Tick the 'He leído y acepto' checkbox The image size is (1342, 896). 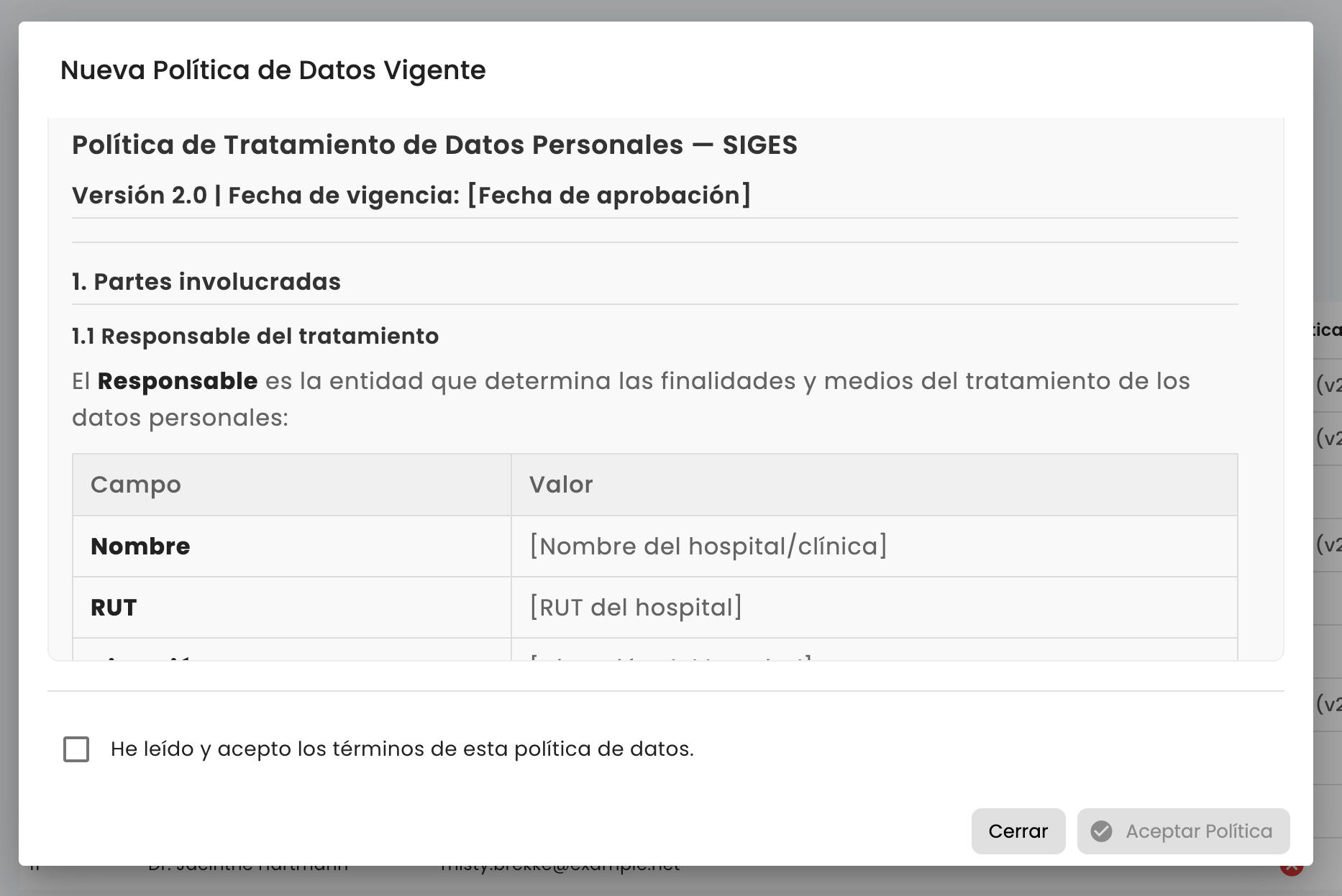click(x=76, y=749)
